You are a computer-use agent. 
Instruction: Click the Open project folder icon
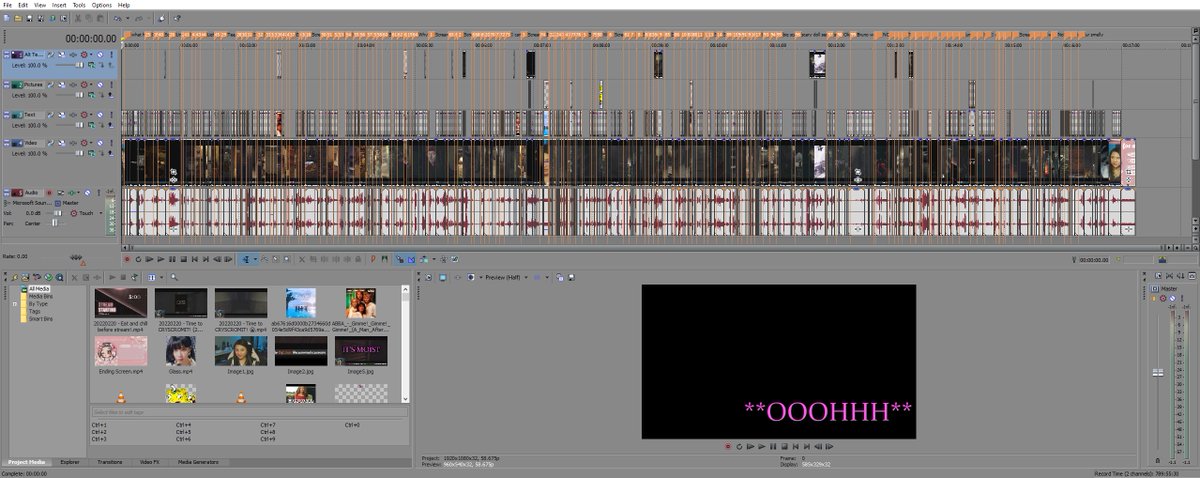[x=18, y=18]
